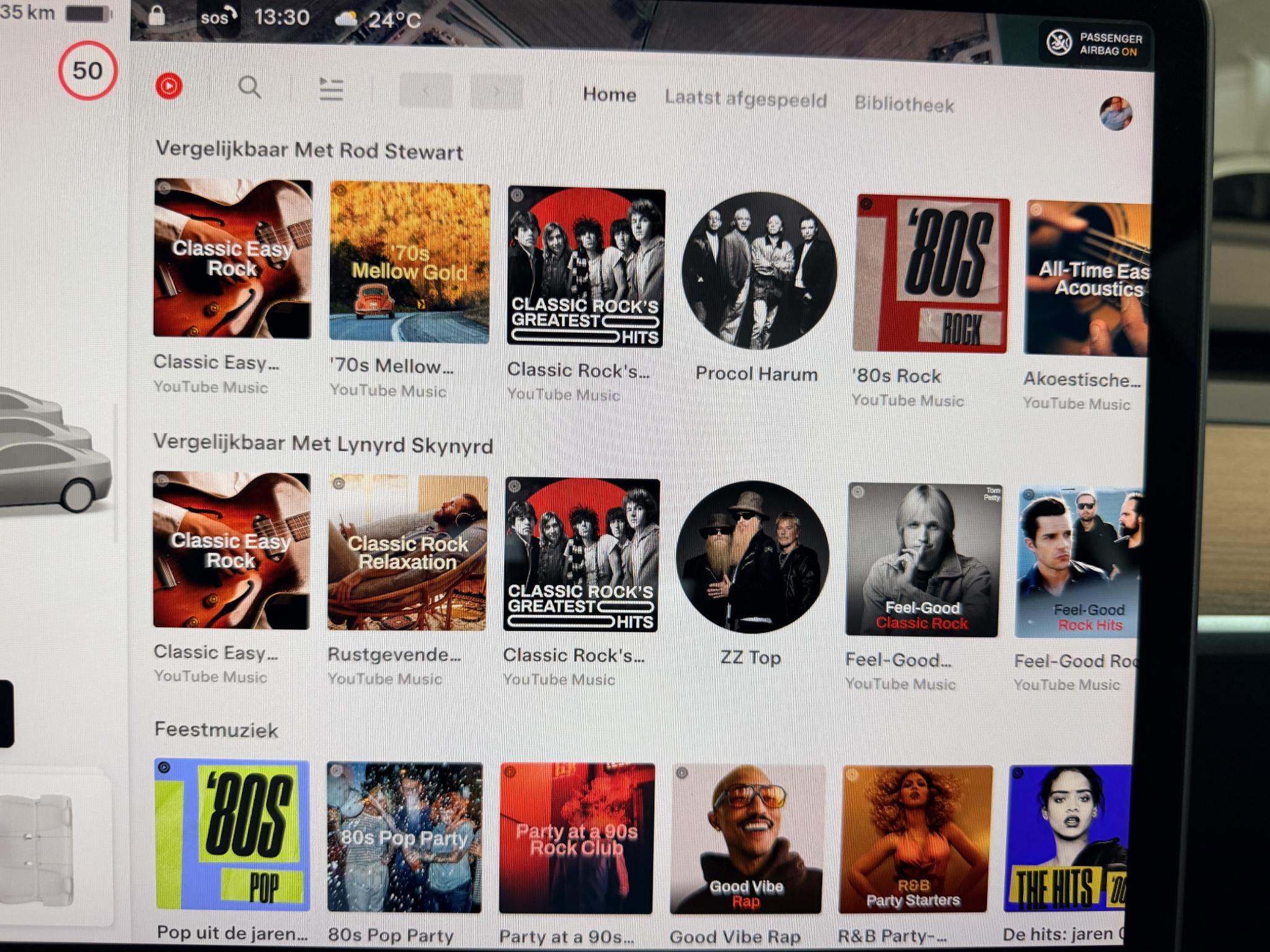Select the 'ZZ Top' artist name
The image size is (1270, 952).
point(750,657)
